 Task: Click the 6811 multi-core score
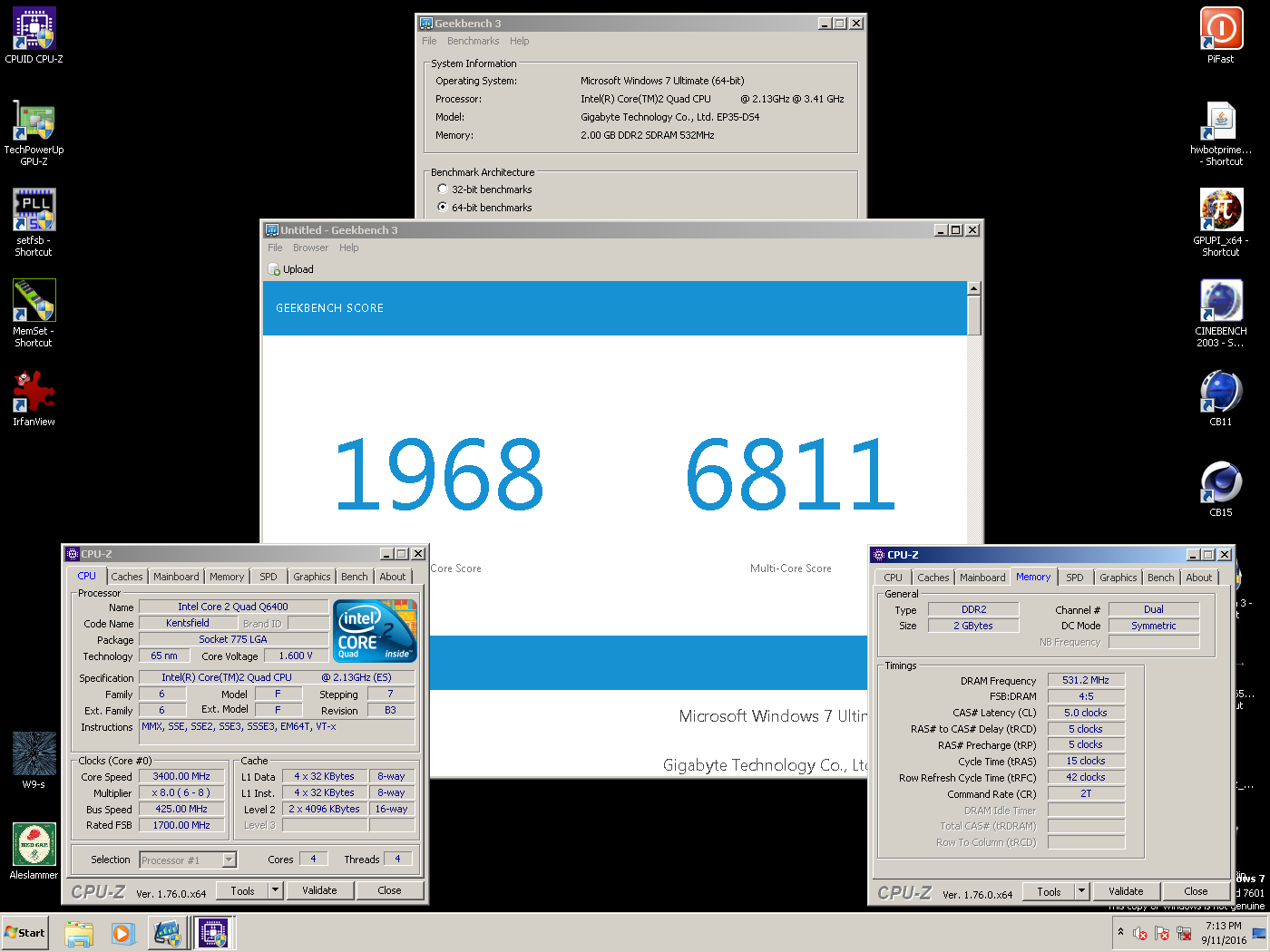(790, 473)
